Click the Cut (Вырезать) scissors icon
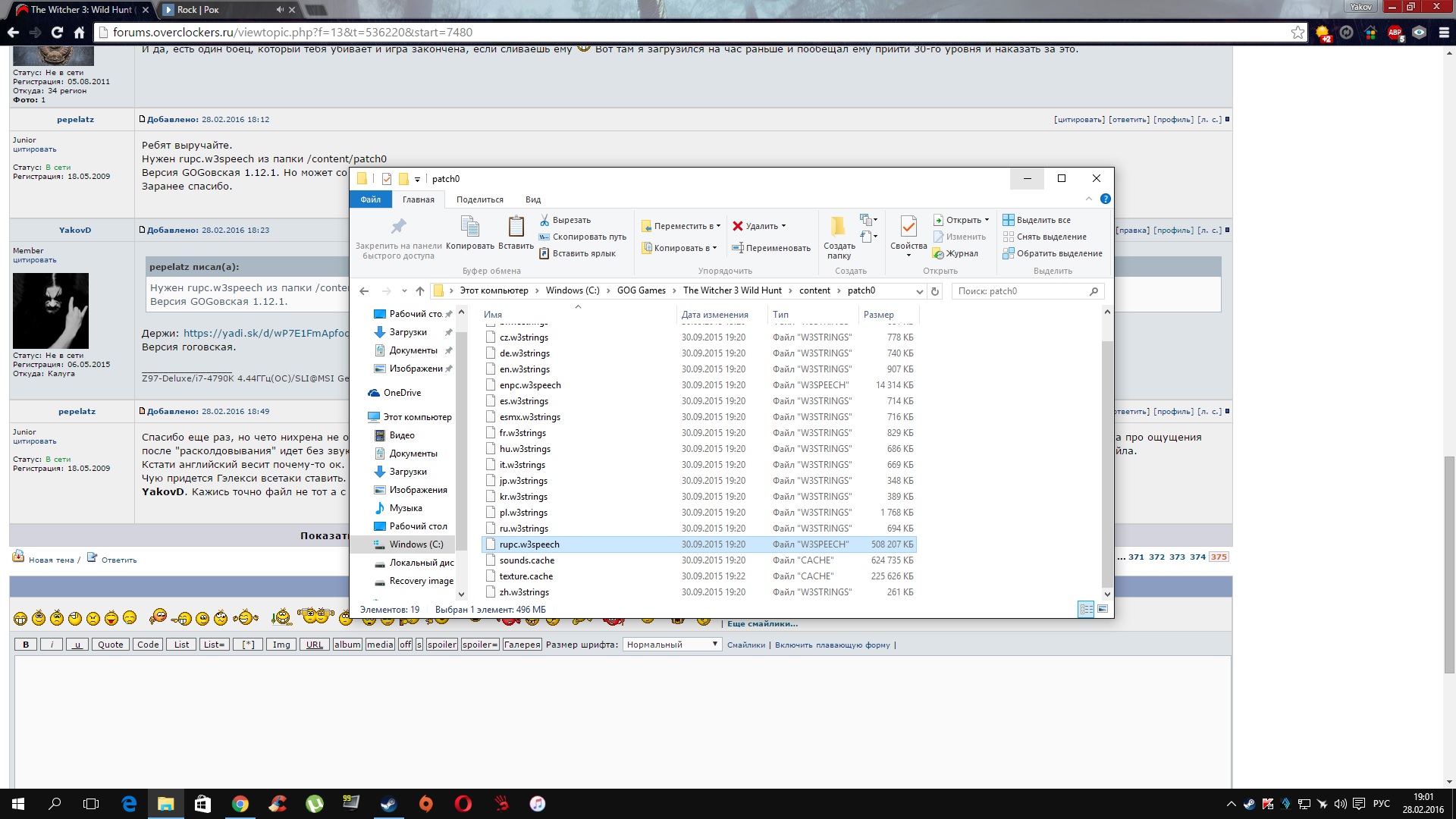The image size is (1456, 819). [544, 220]
